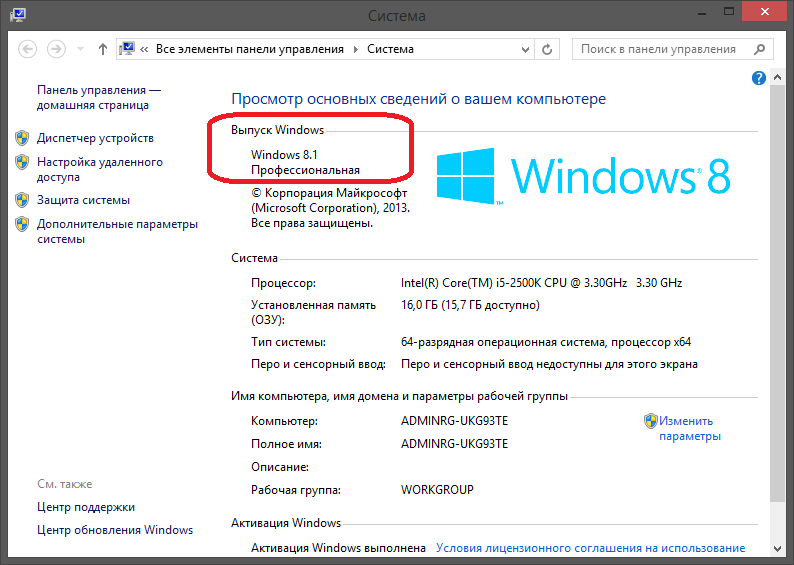Go back with the back arrow

27,49
